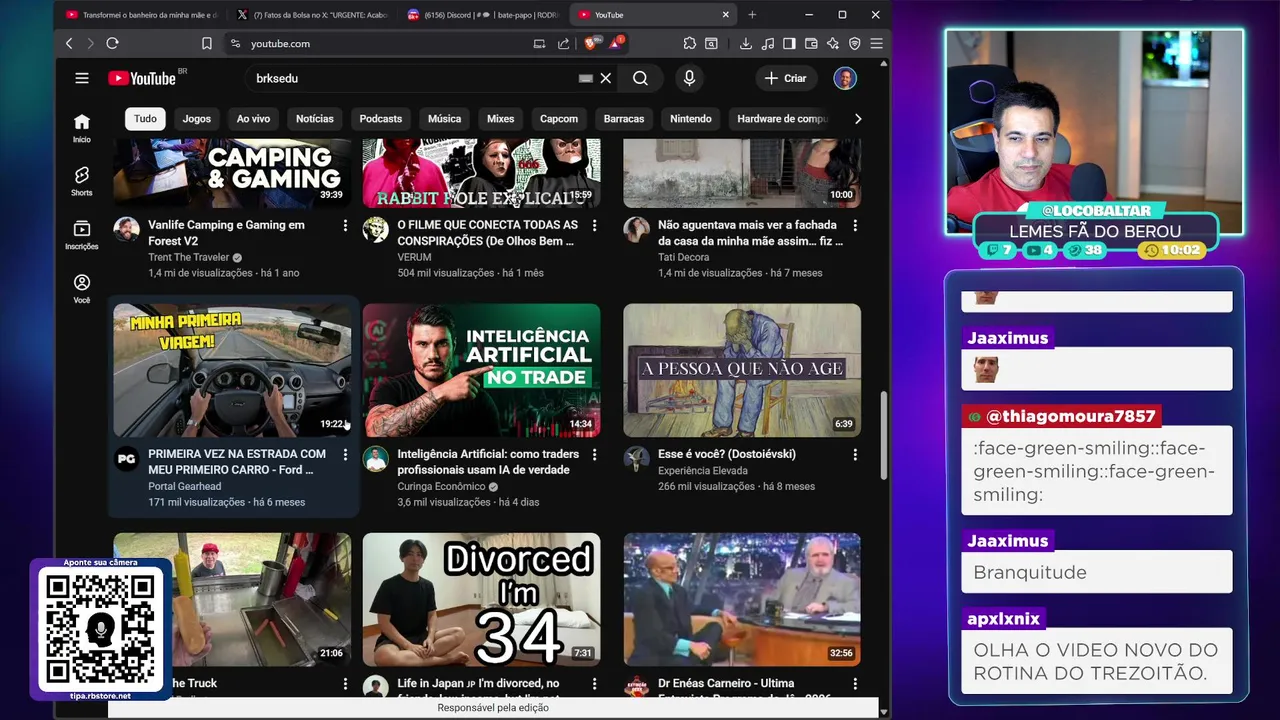Open Inscrições in the left sidebar

click(82, 235)
